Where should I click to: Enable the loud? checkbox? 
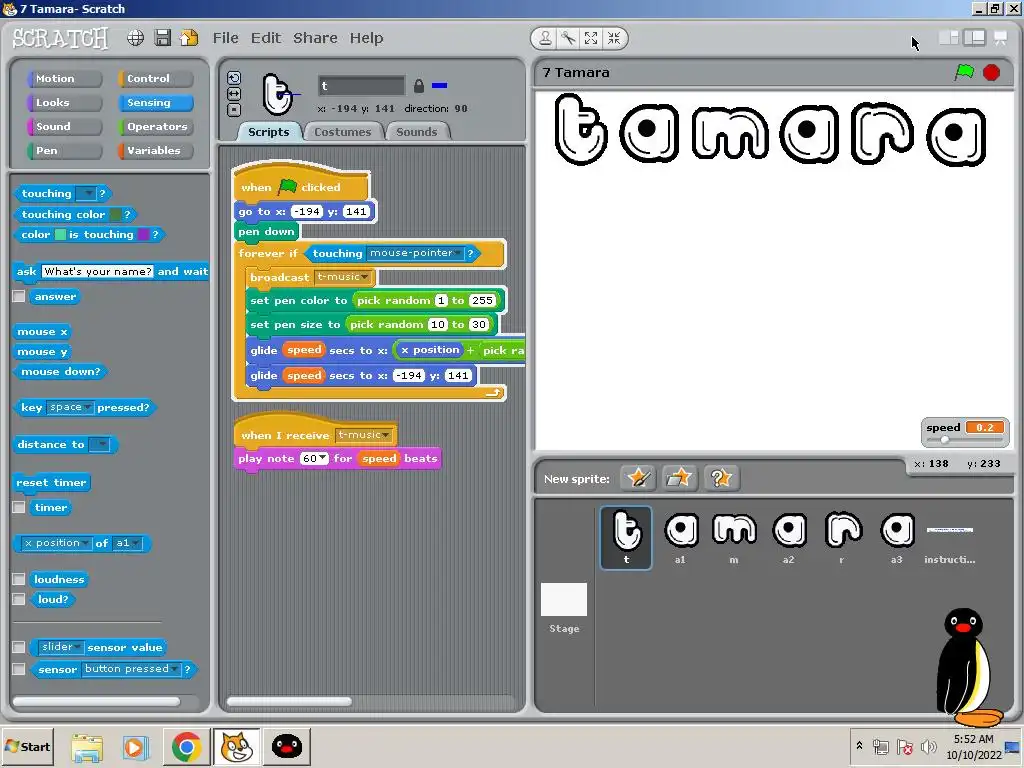tap(19, 599)
